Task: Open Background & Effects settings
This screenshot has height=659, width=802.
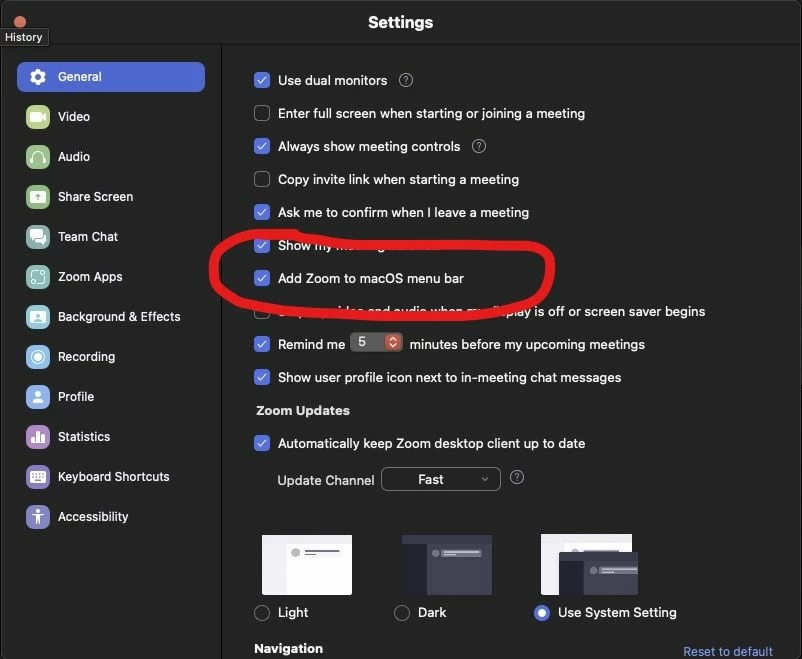Action: click(x=111, y=317)
